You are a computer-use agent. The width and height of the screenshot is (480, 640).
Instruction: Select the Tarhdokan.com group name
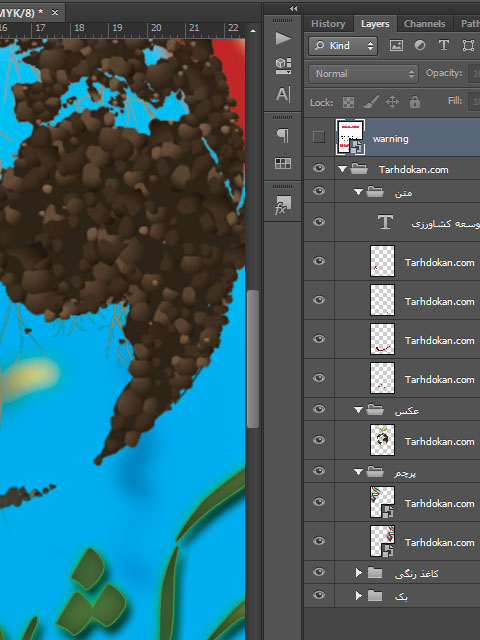tap(413, 169)
